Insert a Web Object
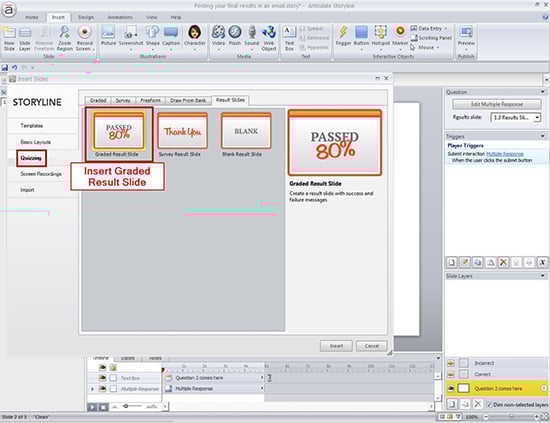This screenshot has width=550, height=423. (269, 38)
